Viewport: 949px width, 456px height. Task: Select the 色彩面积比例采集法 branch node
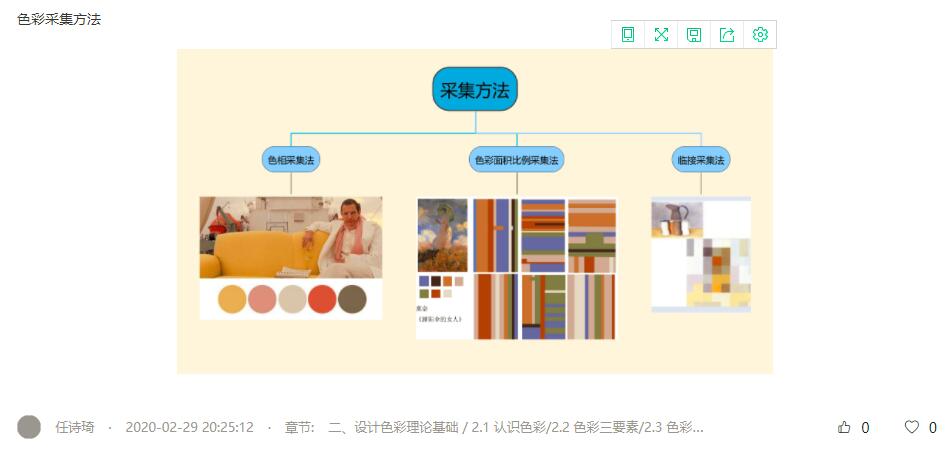pyautogui.click(x=516, y=159)
